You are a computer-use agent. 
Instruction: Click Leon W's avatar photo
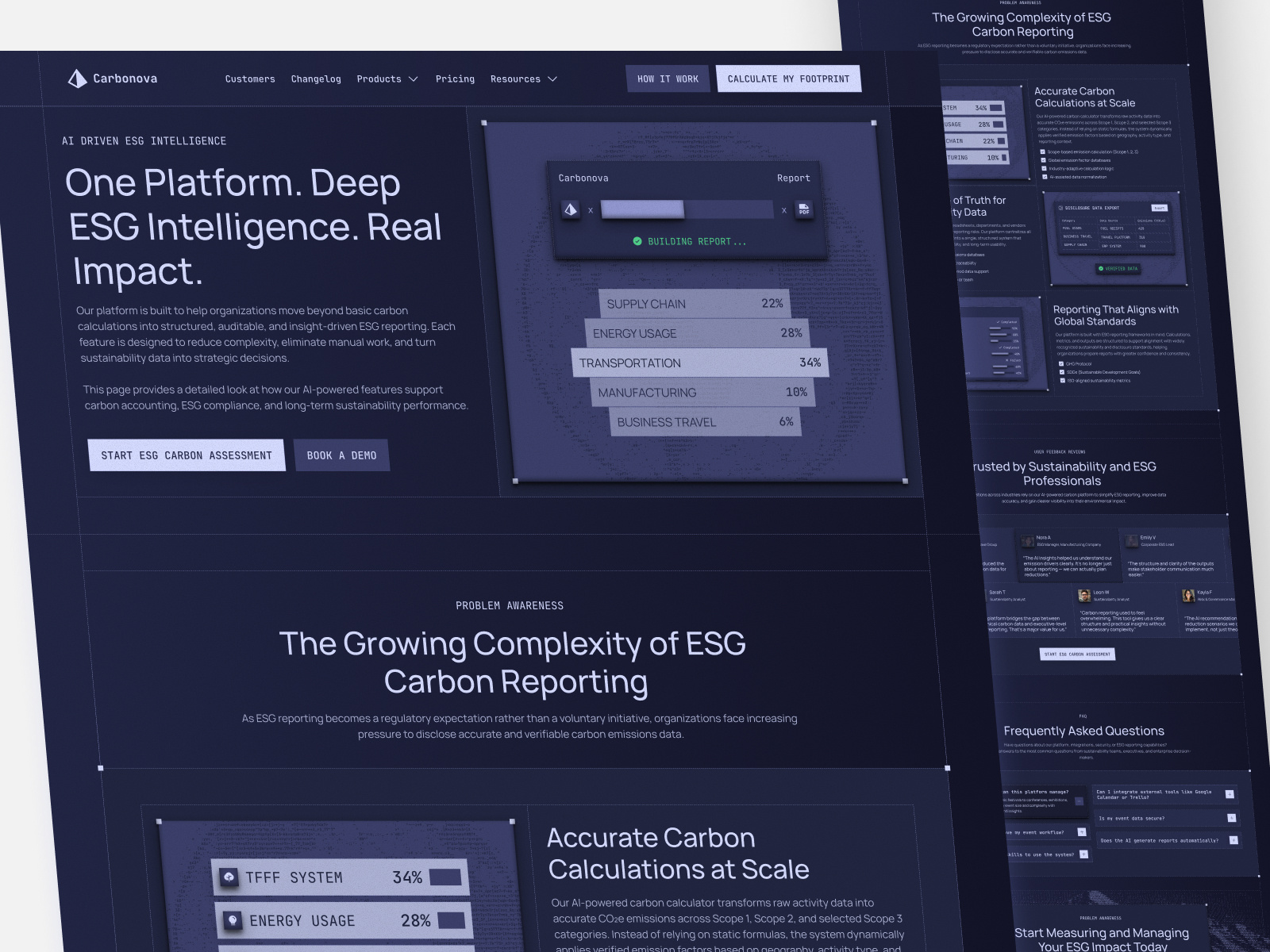pos(1084,596)
